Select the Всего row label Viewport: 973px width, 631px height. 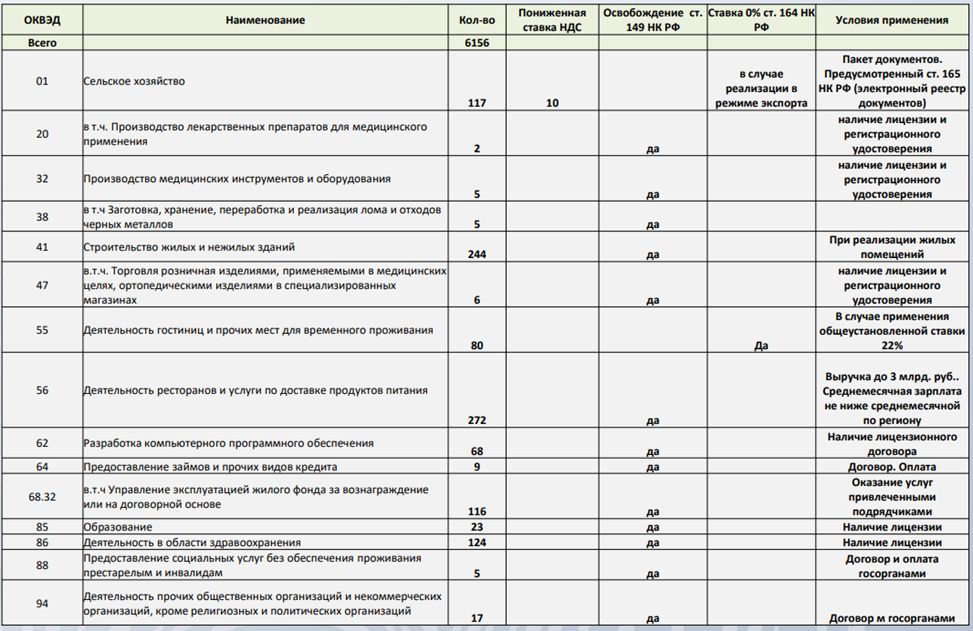42,44
